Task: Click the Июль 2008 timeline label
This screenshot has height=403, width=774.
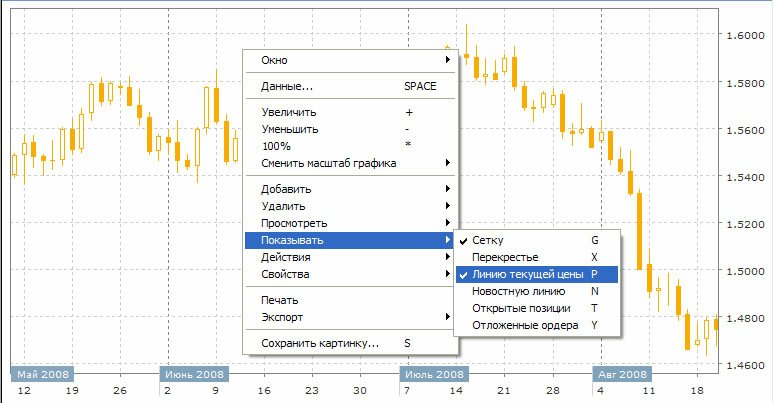Action: pyautogui.click(x=435, y=374)
